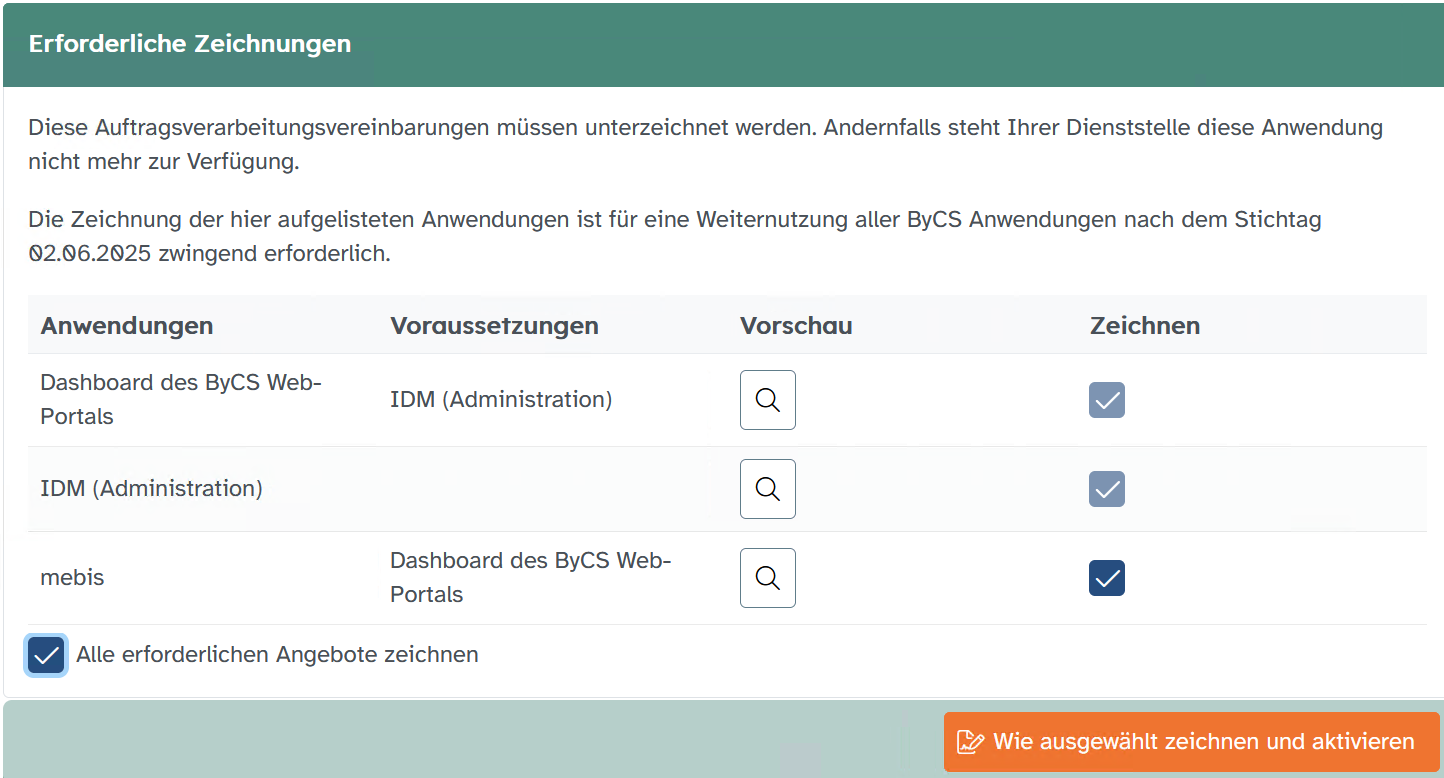Uncheck the 'Alle erforderlichen Angebote zeichnen' checkbox

[x=46, y=655]
